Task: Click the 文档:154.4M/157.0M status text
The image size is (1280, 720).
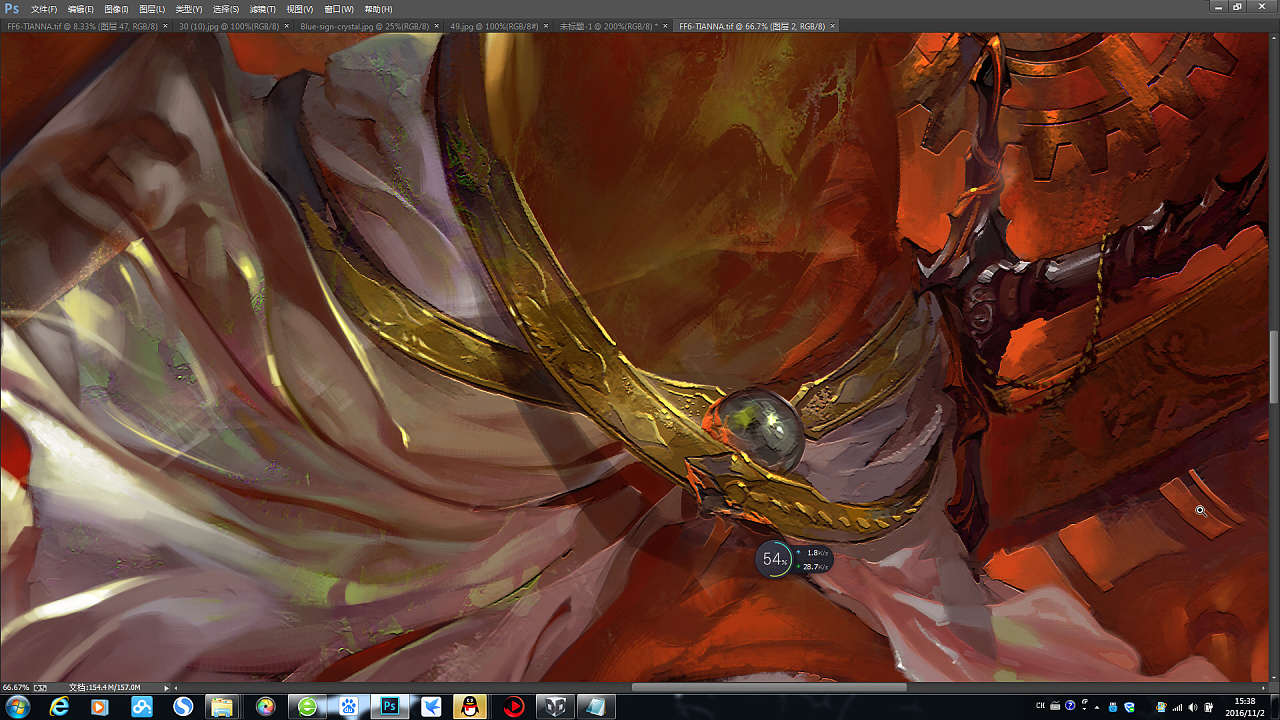Action: 105,687
